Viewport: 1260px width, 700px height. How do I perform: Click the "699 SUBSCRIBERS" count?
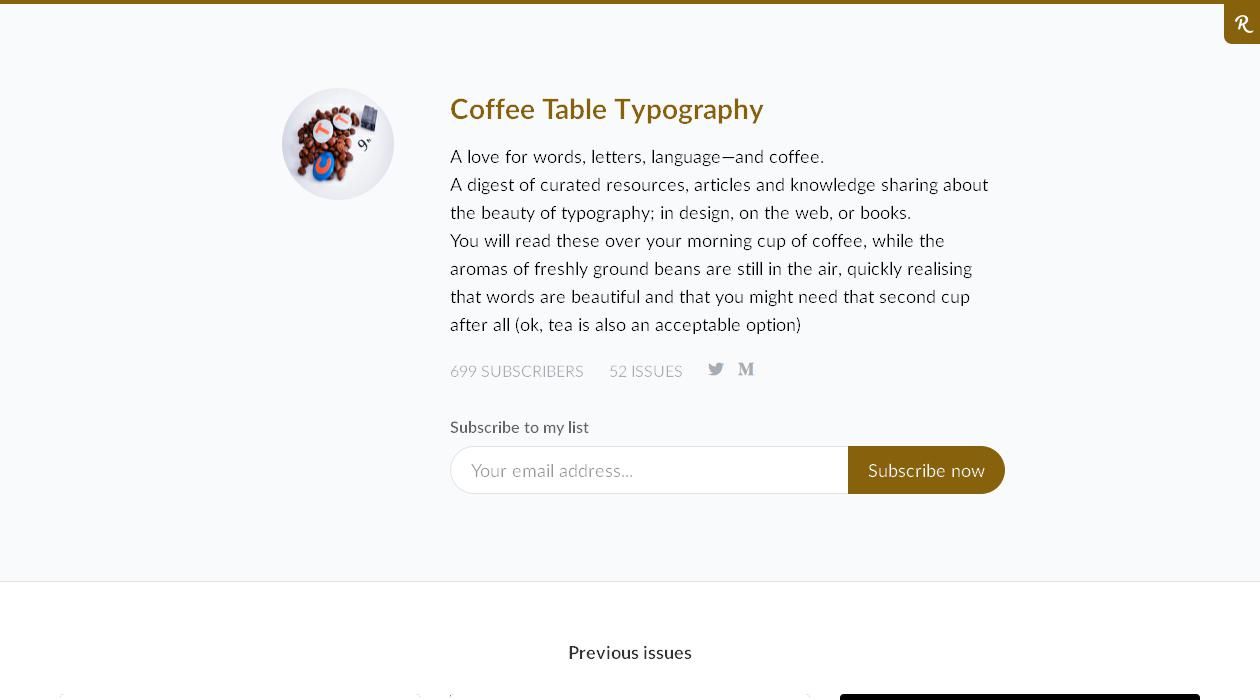coord(516,371)
